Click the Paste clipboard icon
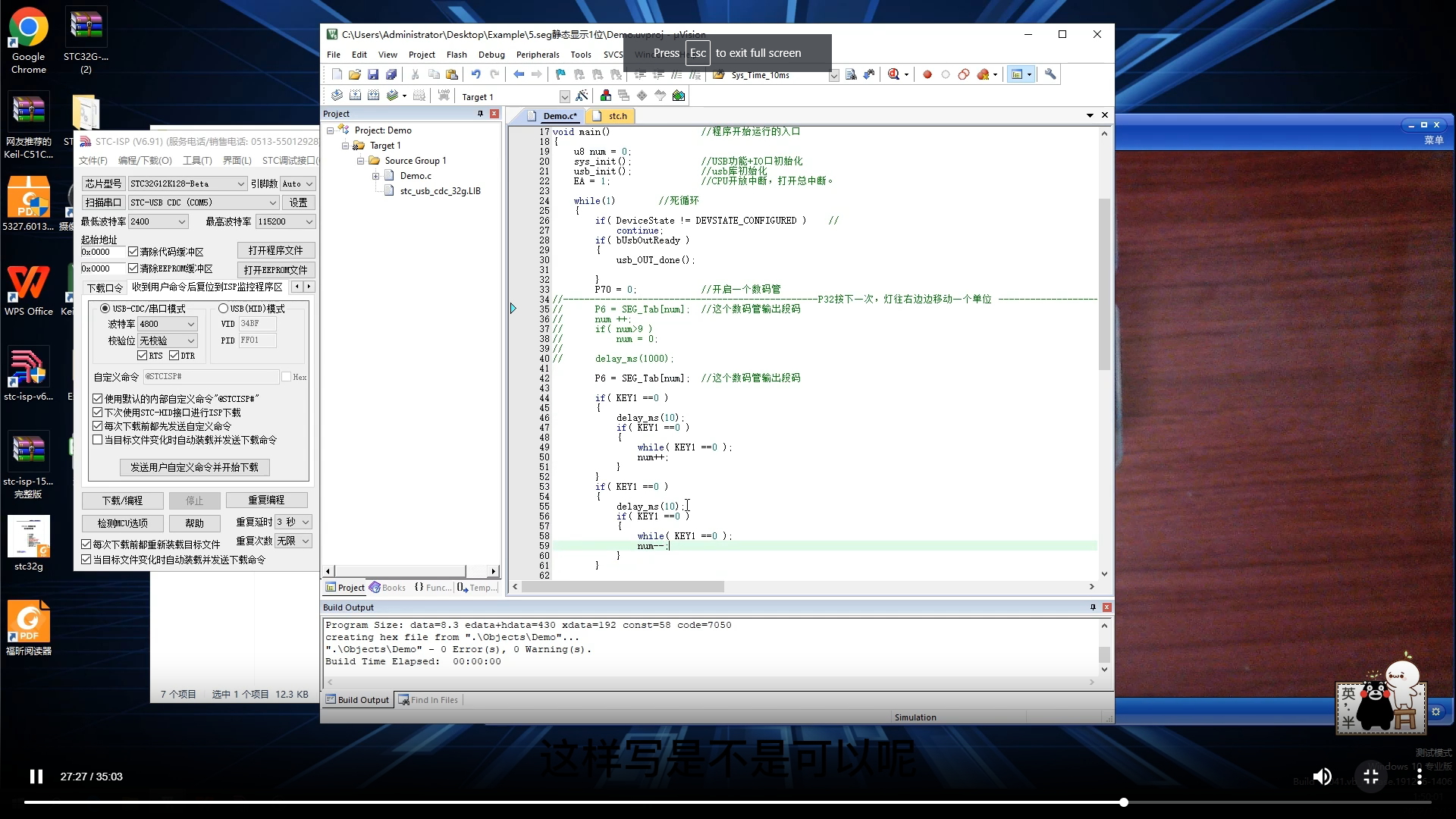This screenshot has width=1456, height=819. click(452, 74)
